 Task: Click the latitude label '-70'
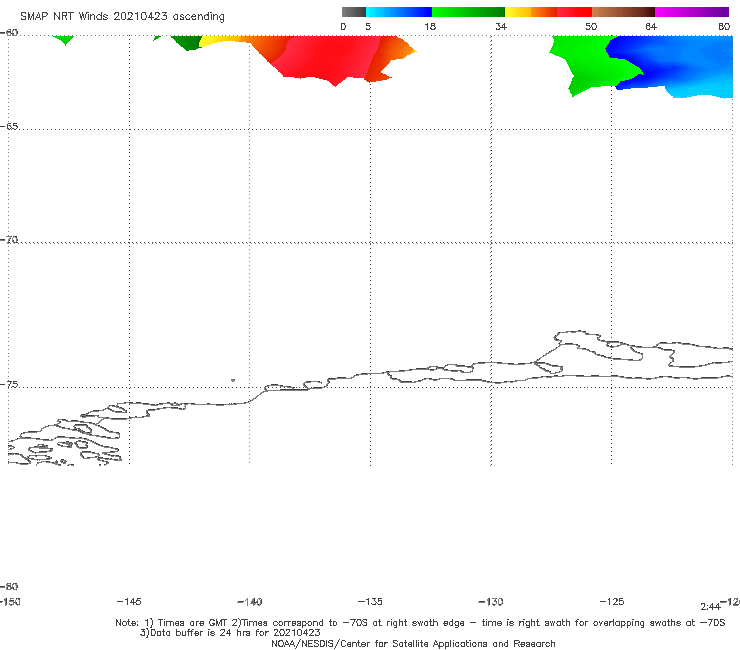pyautogui.click(x=9, y=240)
